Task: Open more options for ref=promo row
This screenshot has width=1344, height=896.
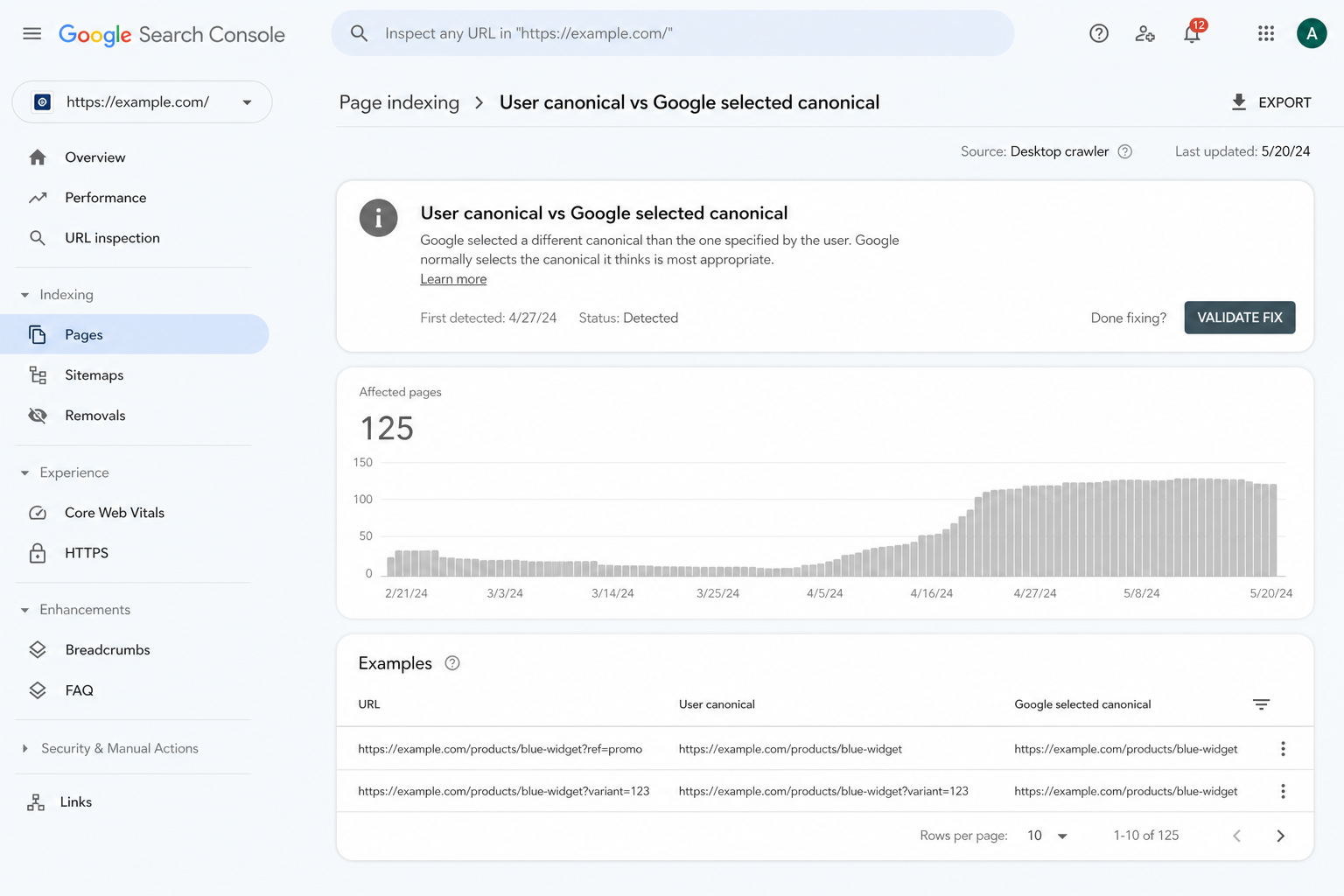Action: (1283, 749)
